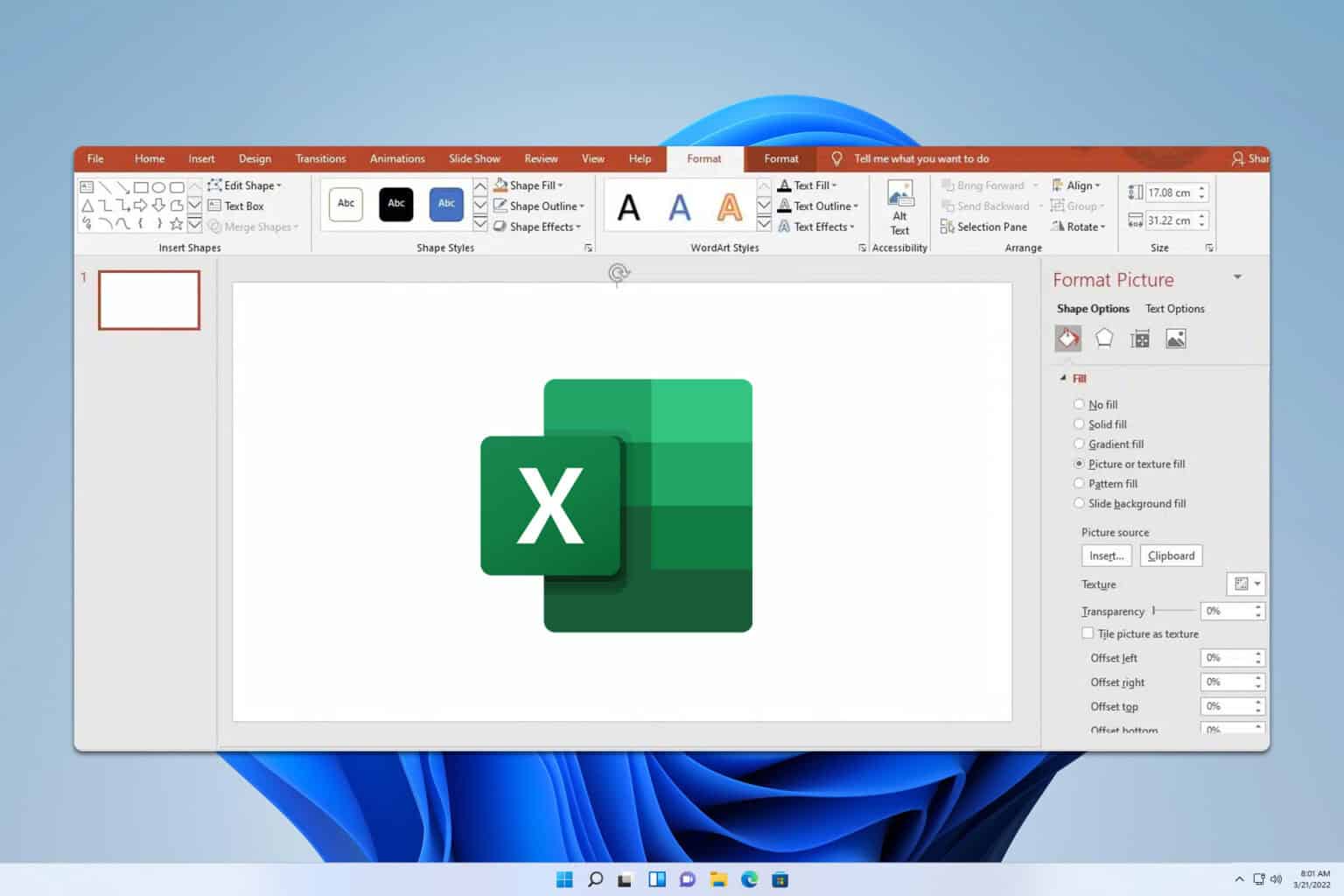Click the Insert... picture source button
Screen dimensions: 1344x896
(1107, 556)
